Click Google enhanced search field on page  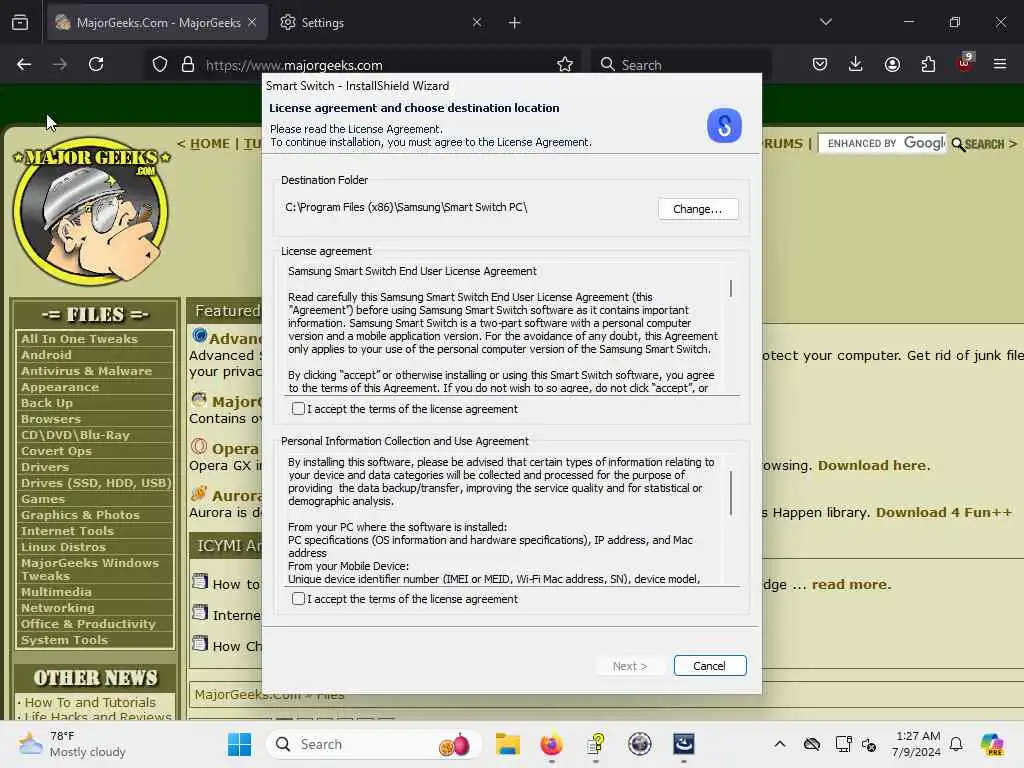882,143
